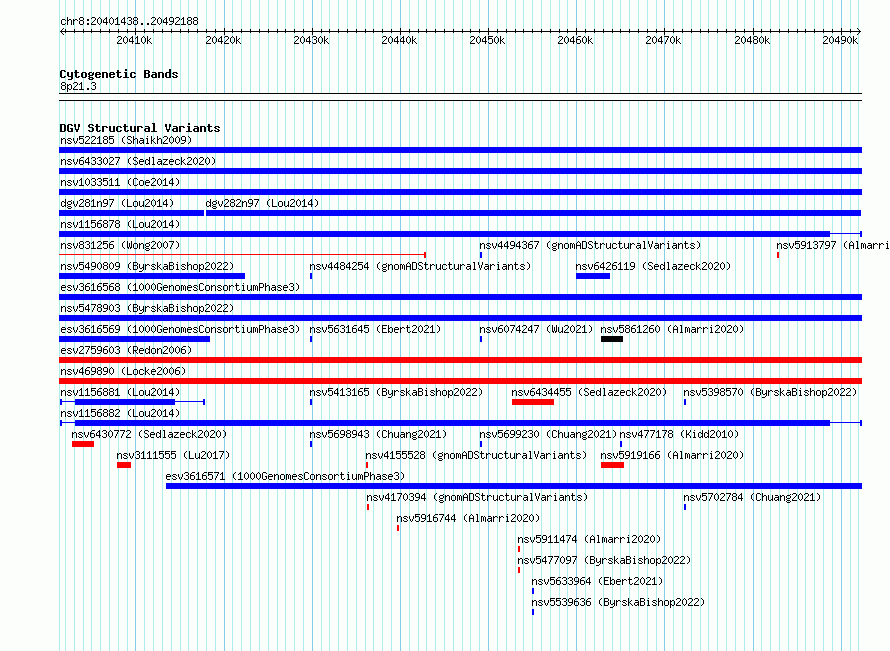Open the nsv4494367 gnomADStructuralVariants label
The height and width of the screenshot is (651, 890).
click(x=590, y=245)
